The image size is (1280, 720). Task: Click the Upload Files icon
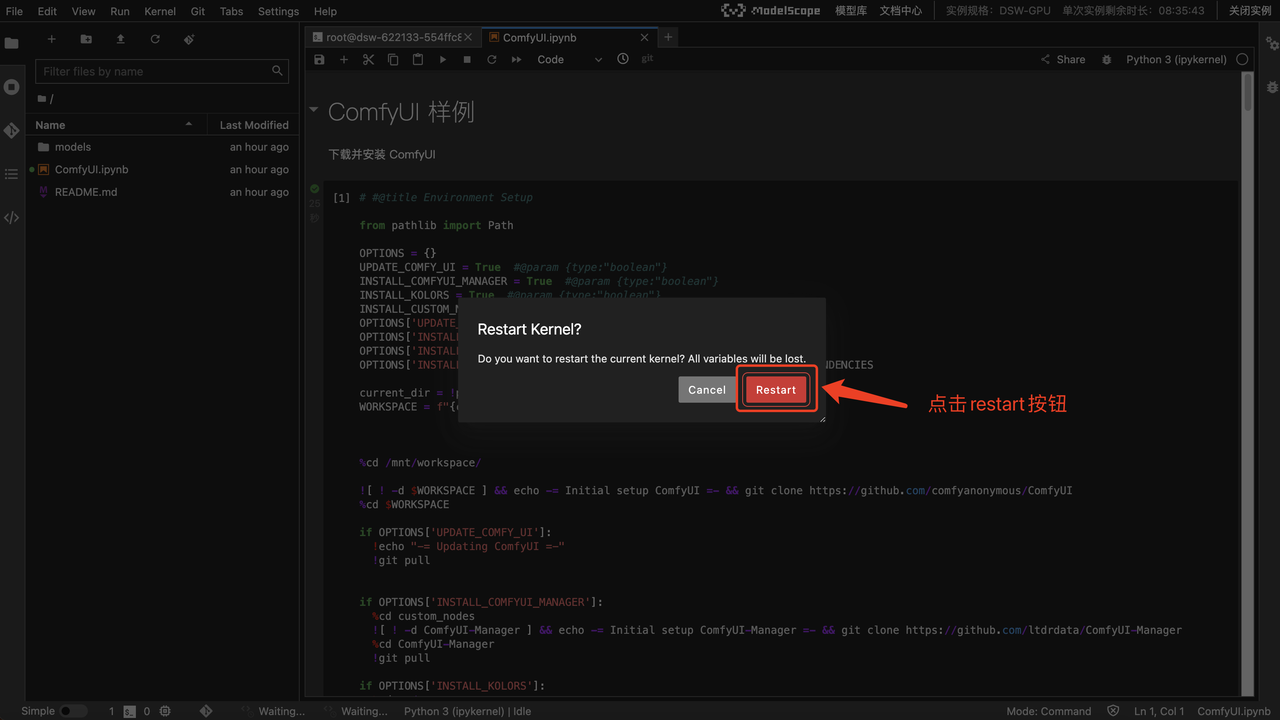click(x=120, y=39)
